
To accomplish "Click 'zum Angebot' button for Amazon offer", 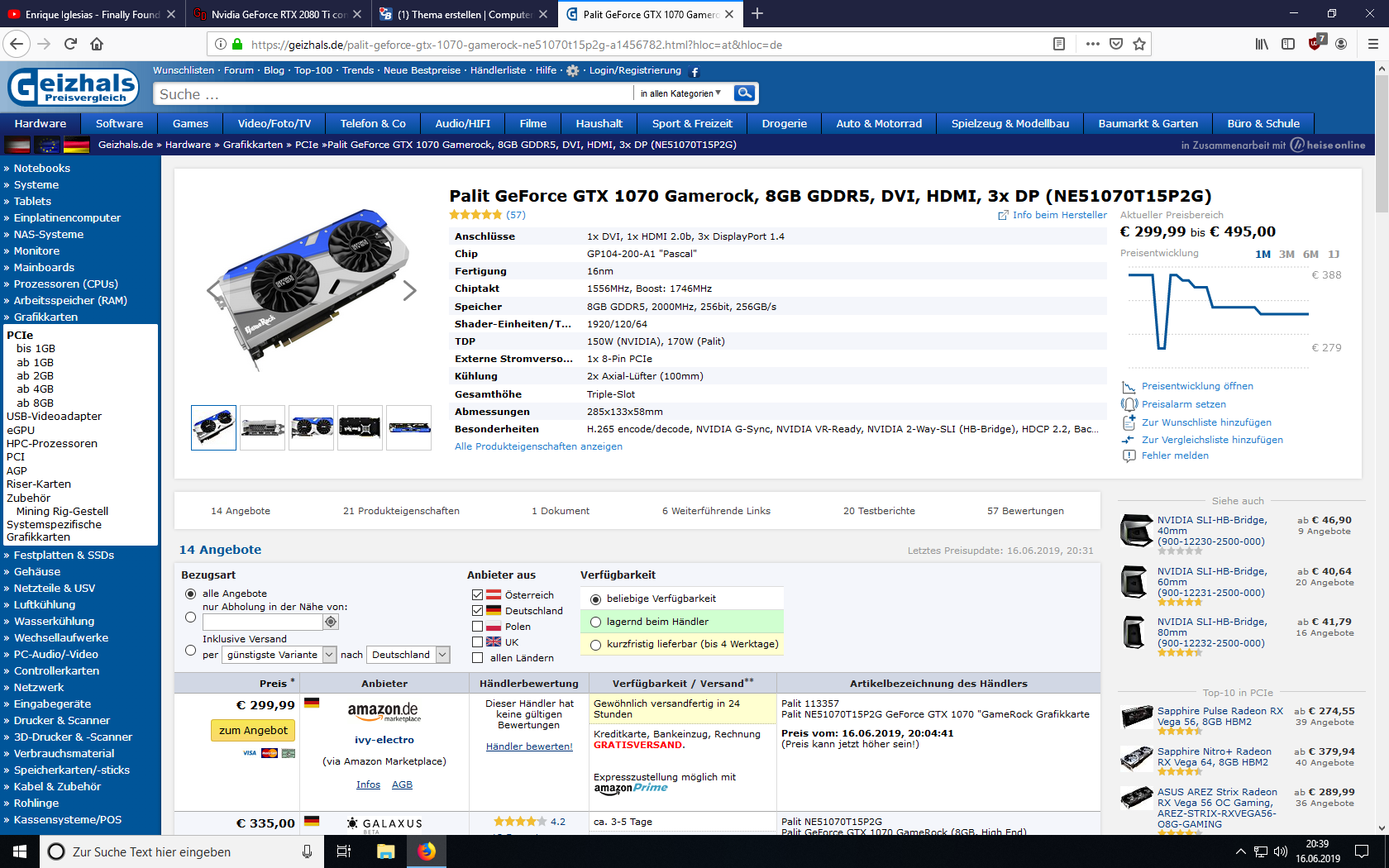I will [253, 730].
